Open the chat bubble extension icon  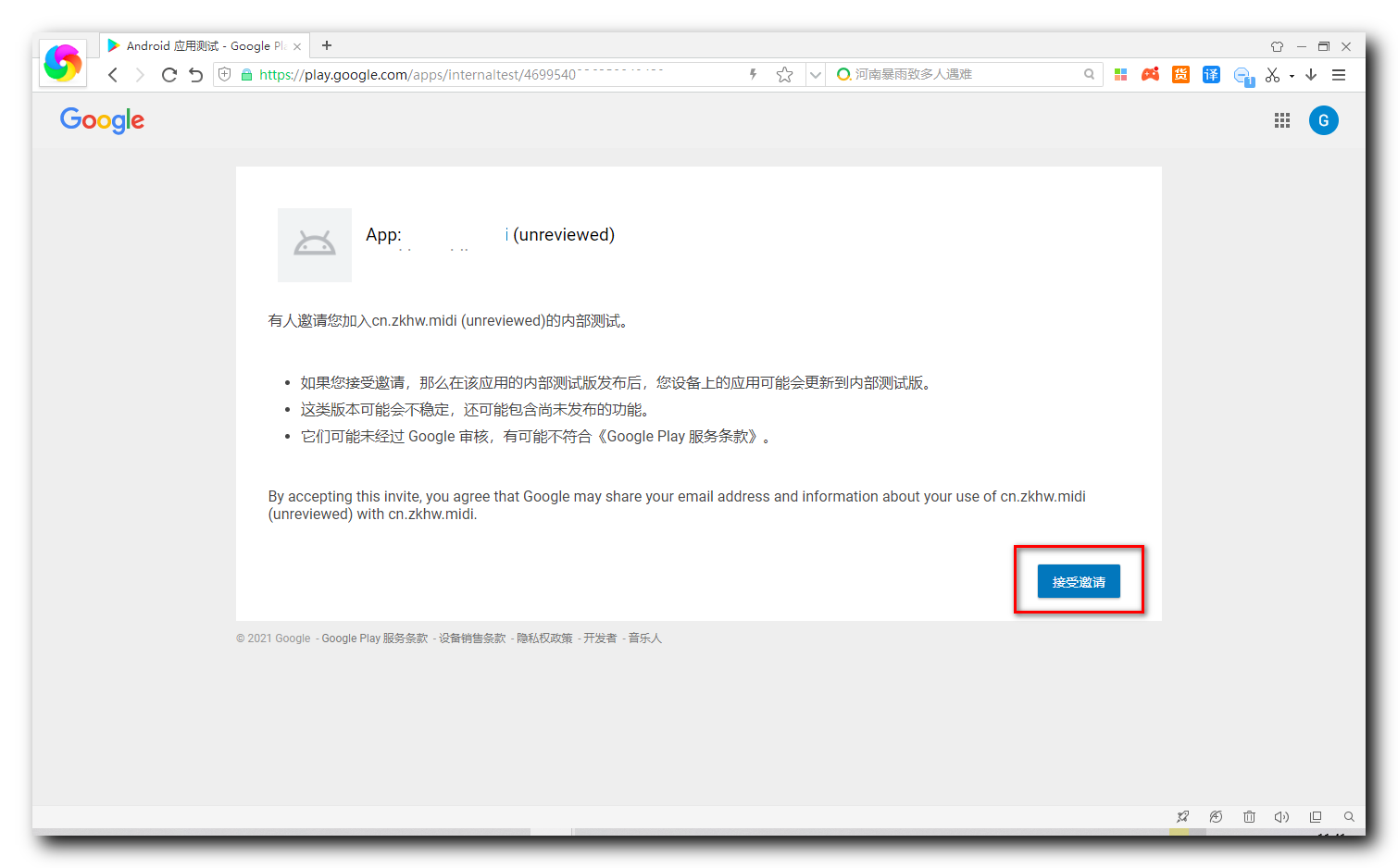pyautogui.click(x=1244, y=77)
